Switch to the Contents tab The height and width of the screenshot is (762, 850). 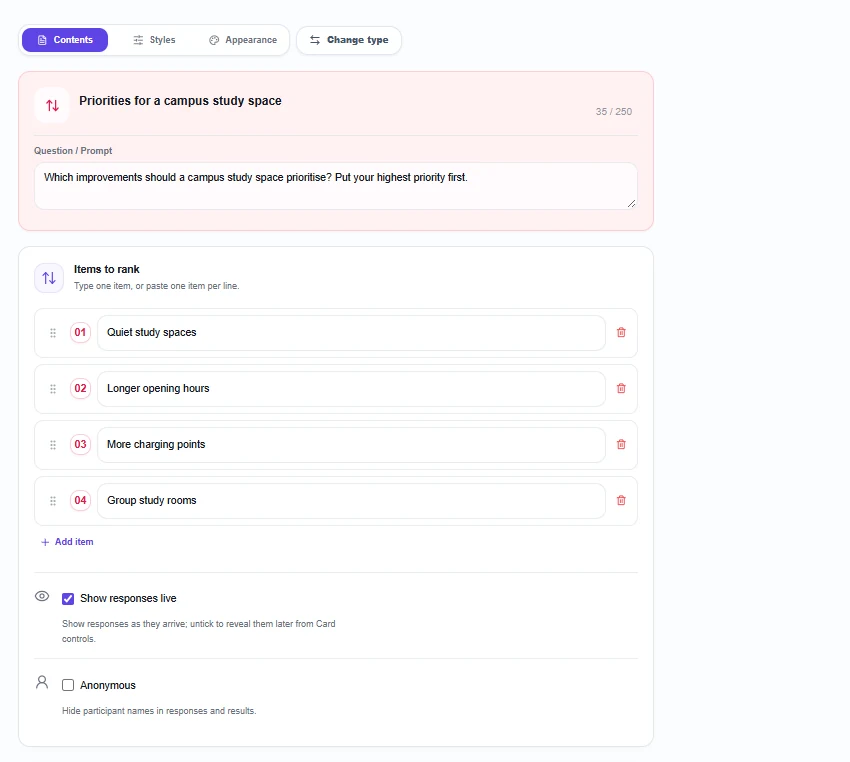tap(65, 40)
